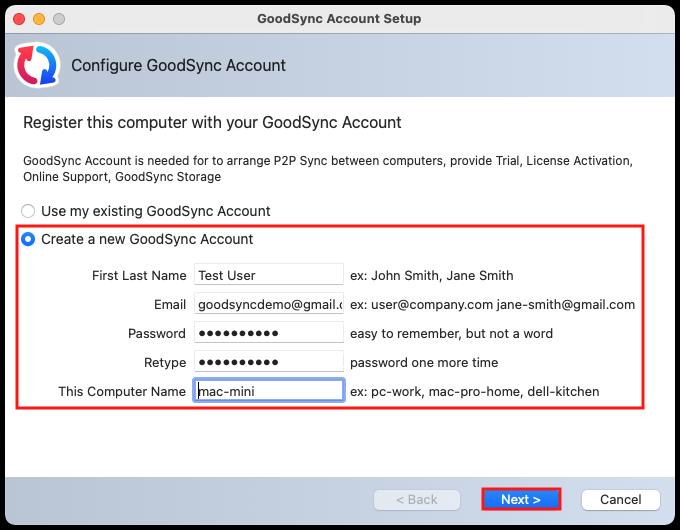
Task: Close the GoodSync Account Setup window
Action: [x=20, y=19]
